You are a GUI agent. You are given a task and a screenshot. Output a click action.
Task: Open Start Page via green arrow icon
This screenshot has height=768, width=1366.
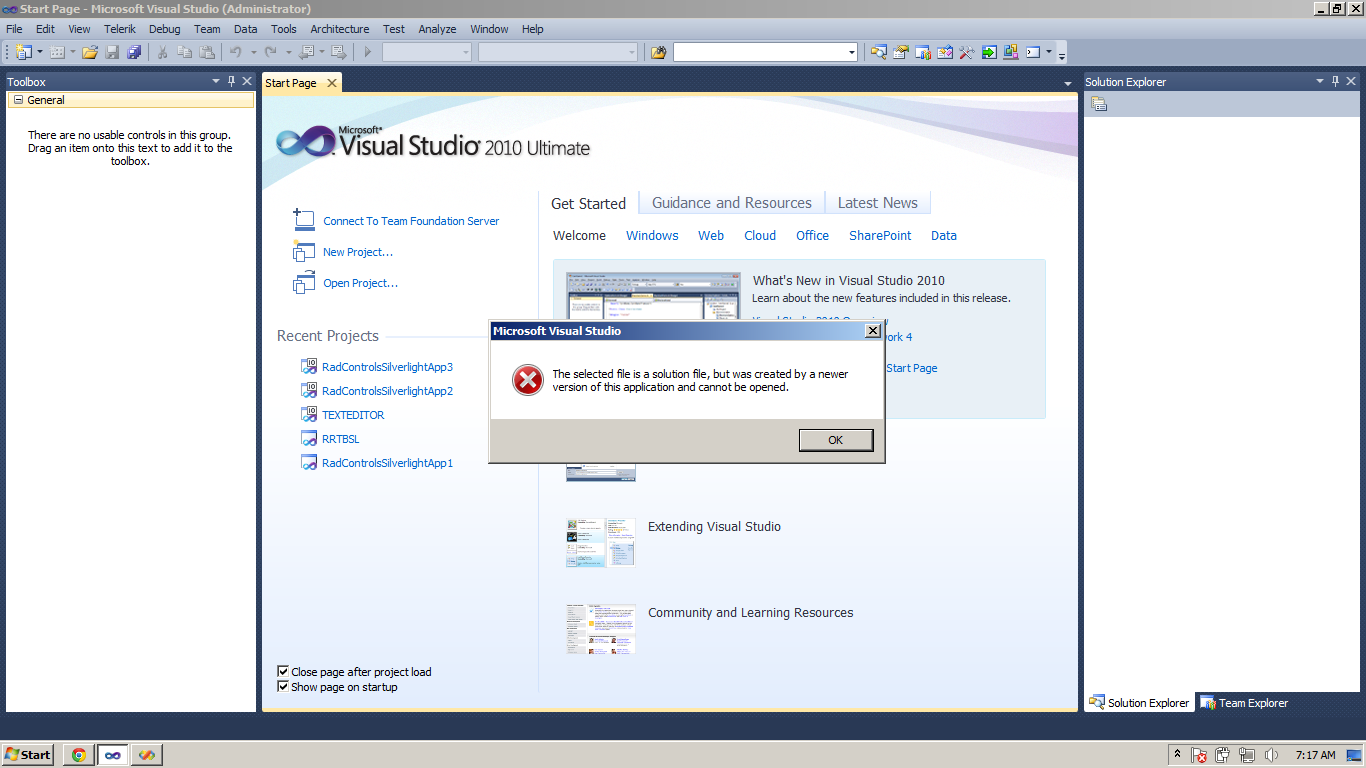tap(988, 52)
